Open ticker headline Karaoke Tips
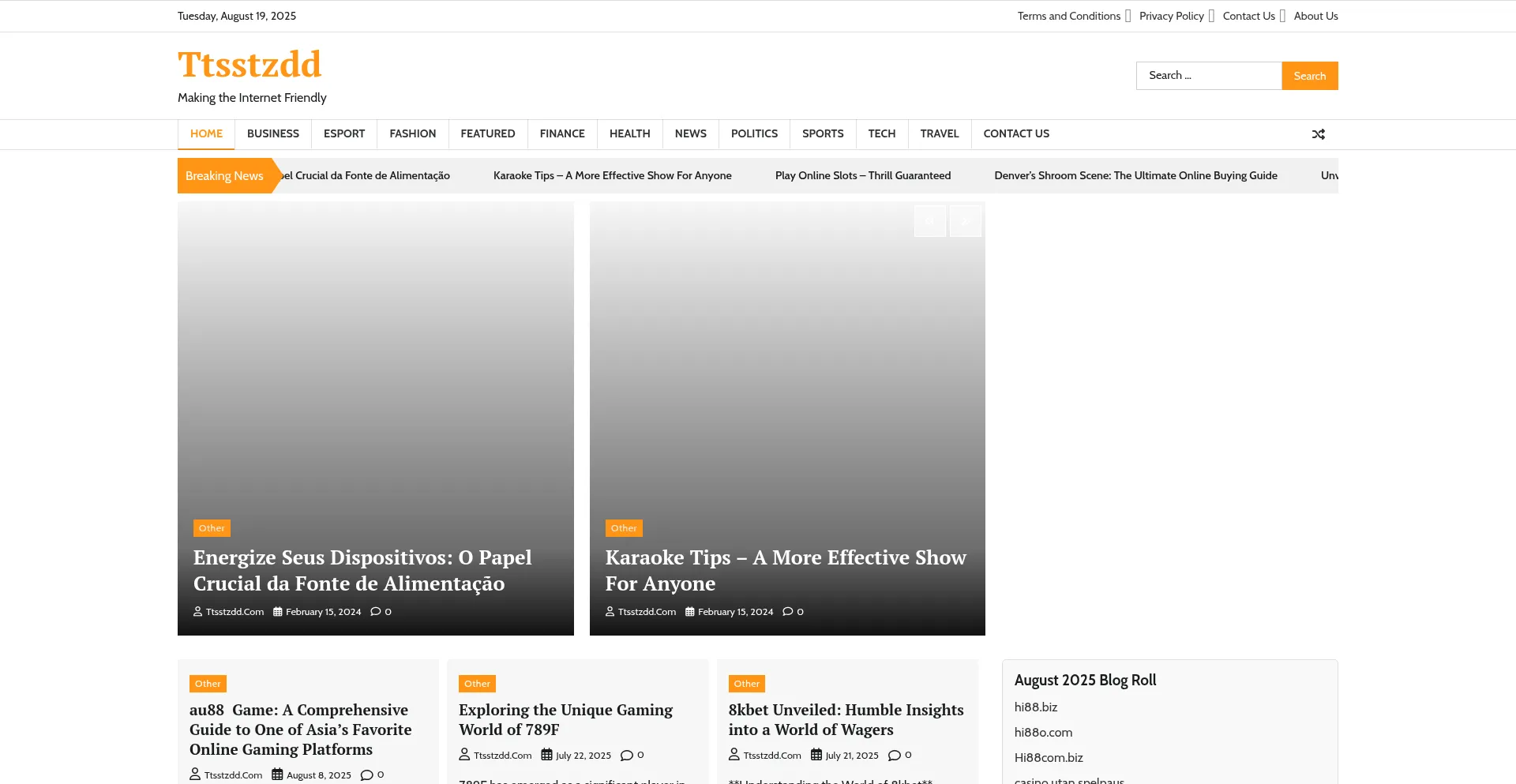The height and width of the screenshot is (784, 1516). [x=613, y=175]
